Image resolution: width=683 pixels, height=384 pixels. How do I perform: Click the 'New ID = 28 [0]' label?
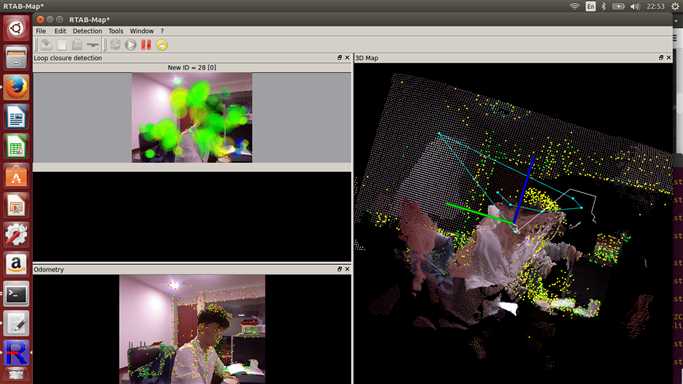(x=192, y=67)
